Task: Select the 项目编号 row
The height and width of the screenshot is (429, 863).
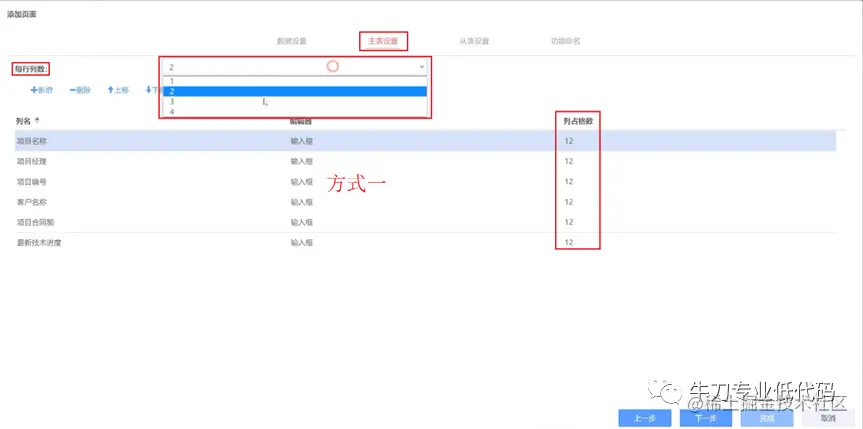Action: point(425,182)
